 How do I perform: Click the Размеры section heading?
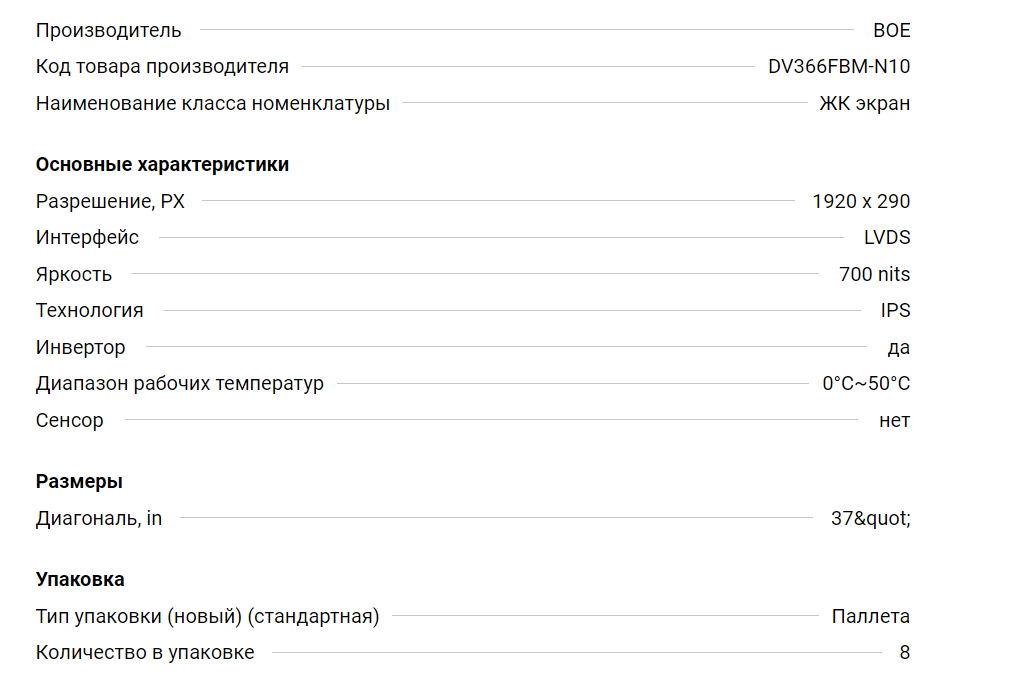79,482
